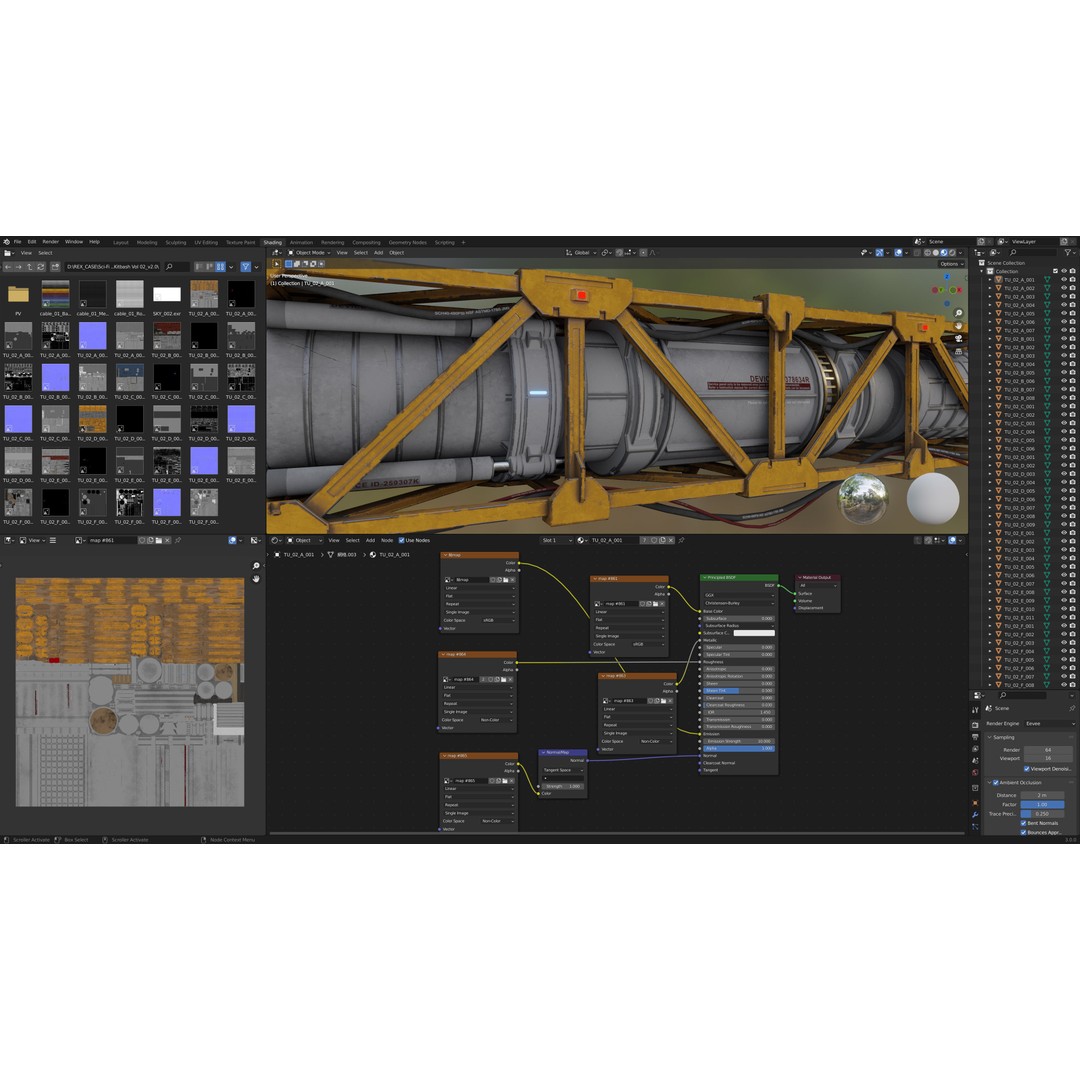Click the outliner search field
The height and width of the screenshot is (1080, 1080).
(x=1031, y=253)
